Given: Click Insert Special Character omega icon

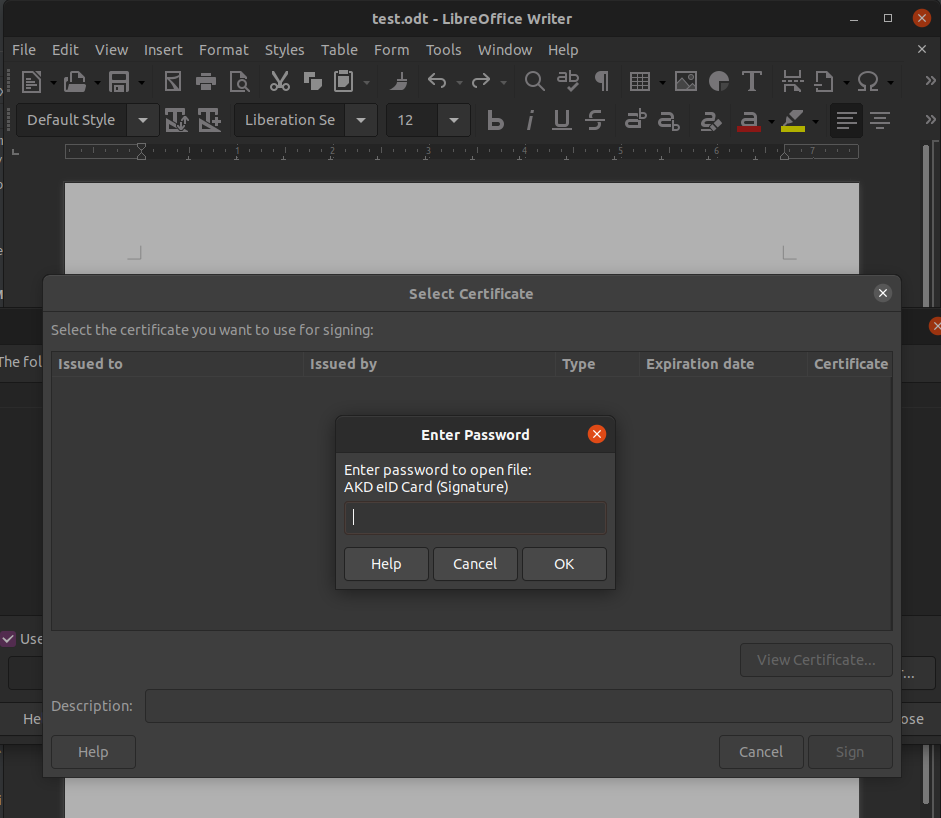Looking at the screenshot, I should (x=868, y=82).
